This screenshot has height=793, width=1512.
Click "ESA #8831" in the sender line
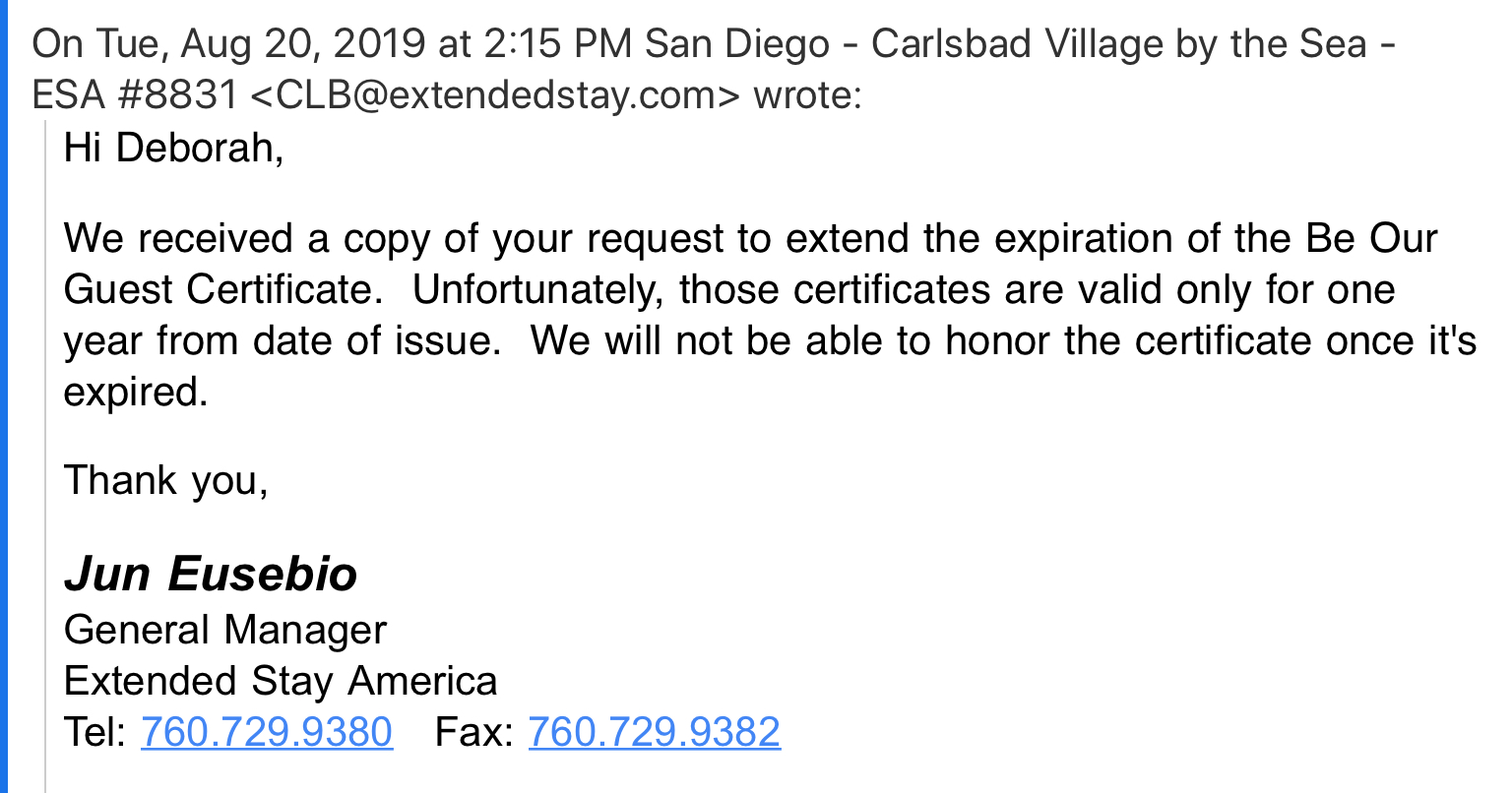[134, 95]
